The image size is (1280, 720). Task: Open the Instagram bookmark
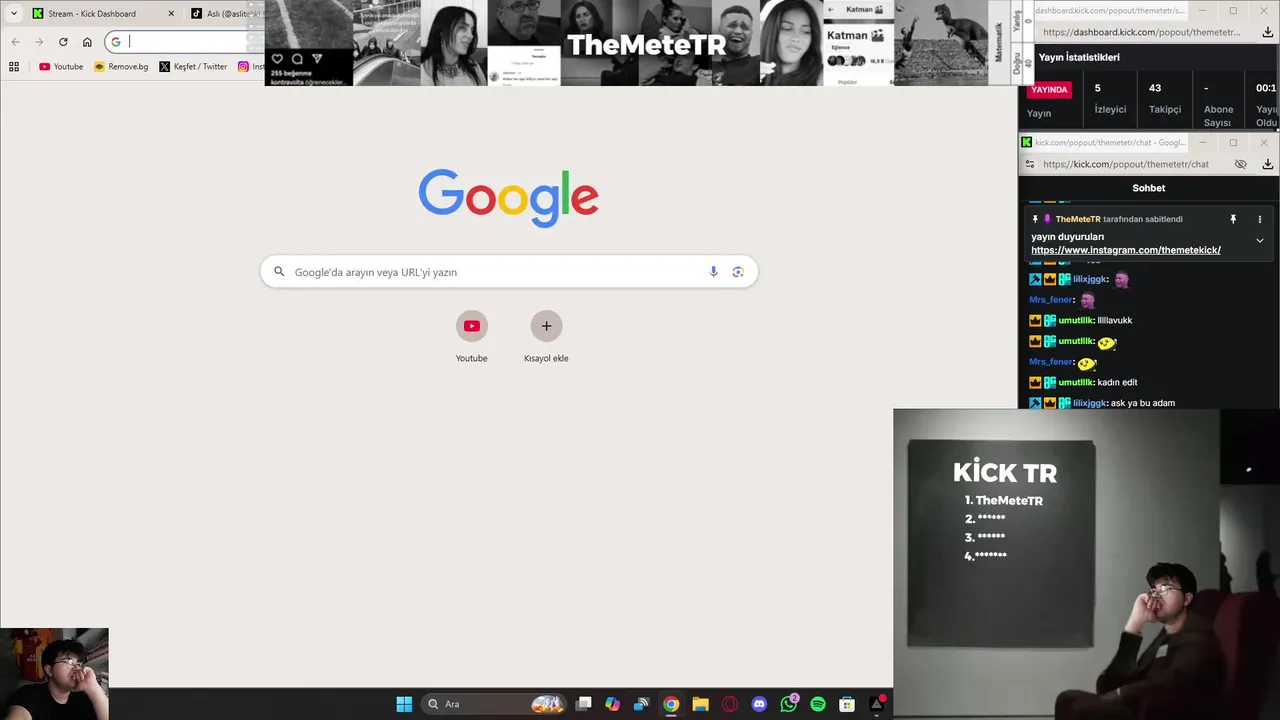click(x=251, y=67)
